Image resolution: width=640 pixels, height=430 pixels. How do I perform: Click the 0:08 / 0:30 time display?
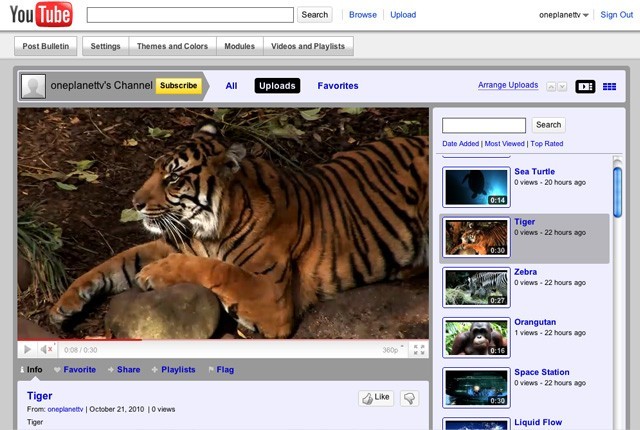pos(80,350)
